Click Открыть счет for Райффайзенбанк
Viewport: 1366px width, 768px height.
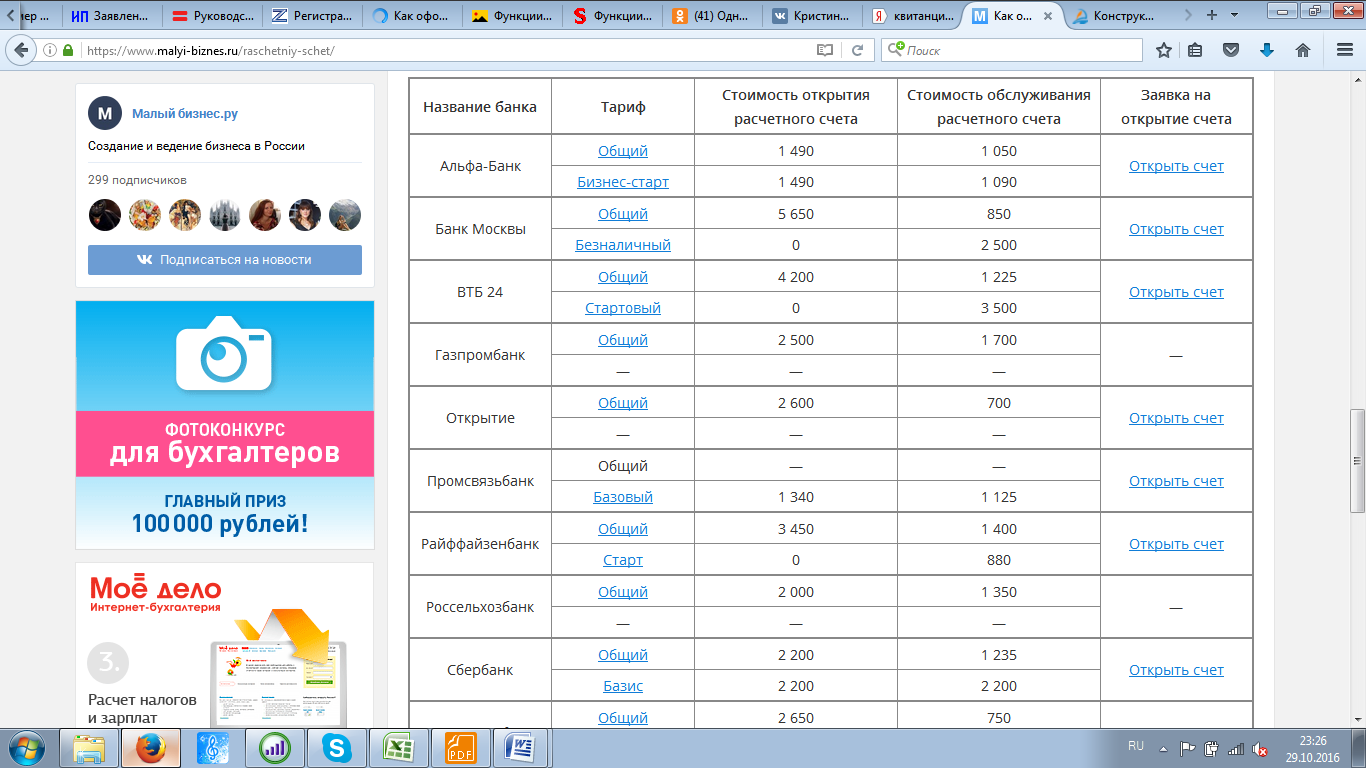[x=1176, y=544]
